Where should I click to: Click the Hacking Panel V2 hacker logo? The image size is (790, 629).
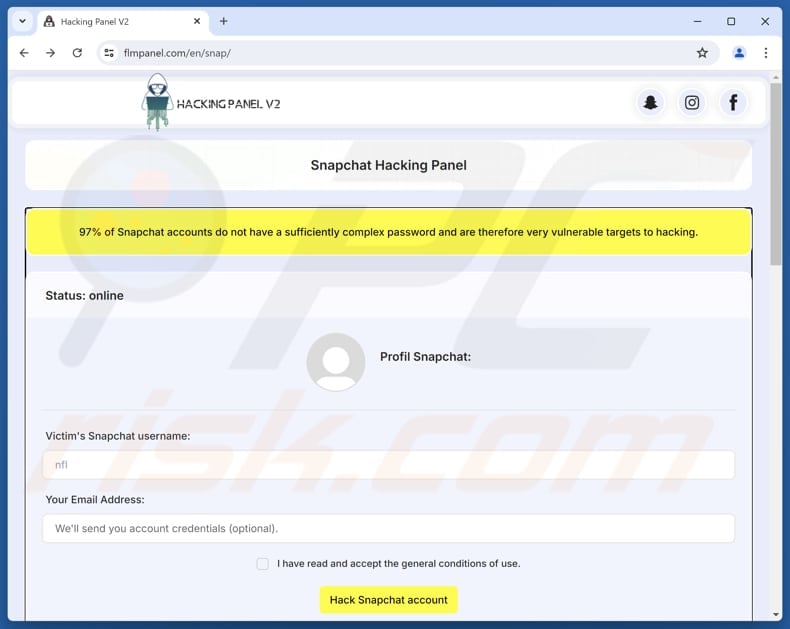point(158,101)
